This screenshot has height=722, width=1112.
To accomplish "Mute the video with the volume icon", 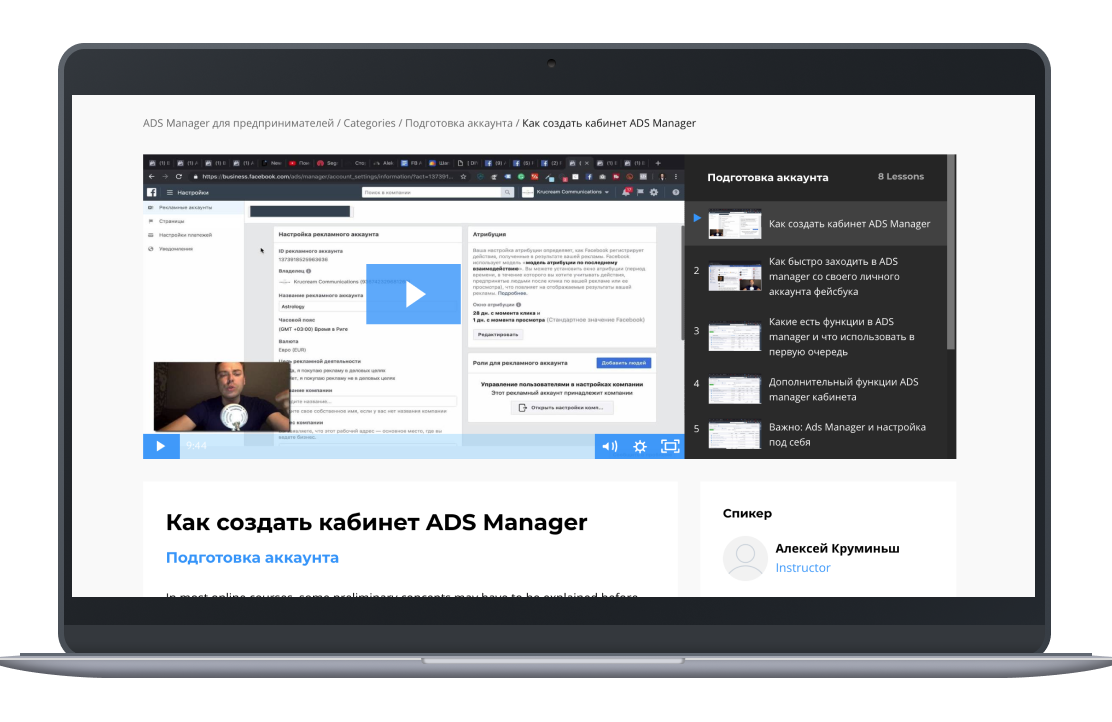I will [609, 446].
